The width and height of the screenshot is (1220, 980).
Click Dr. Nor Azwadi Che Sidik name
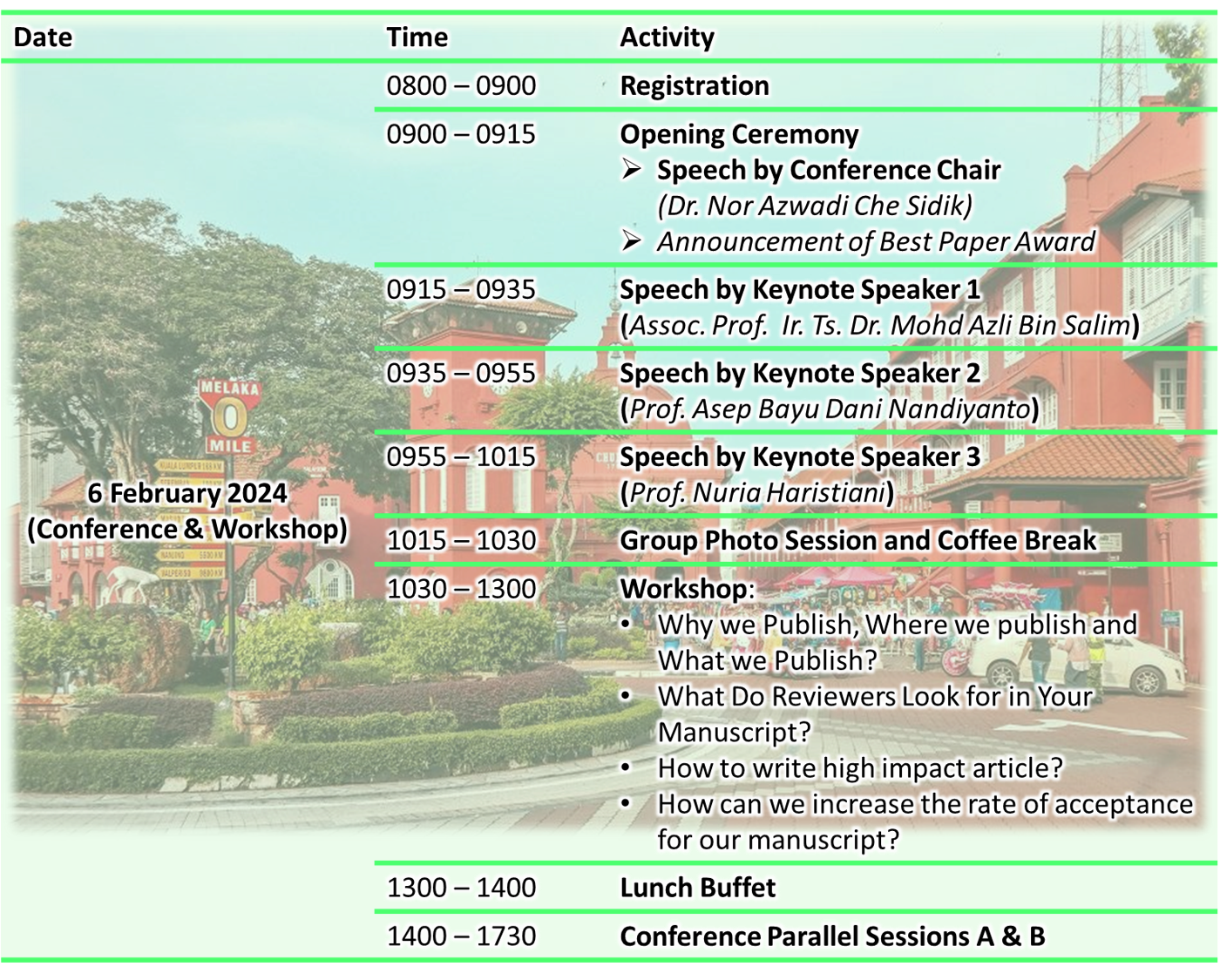click(815, 206)
